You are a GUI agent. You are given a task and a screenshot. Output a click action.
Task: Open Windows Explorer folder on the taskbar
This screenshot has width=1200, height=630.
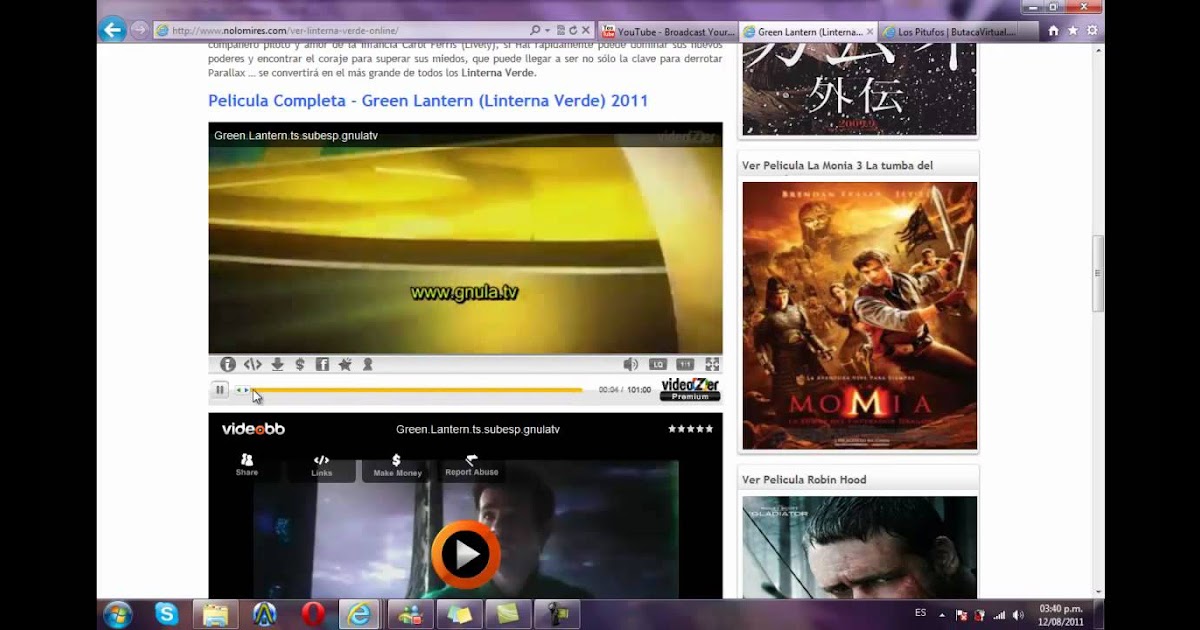pyautogui.click(x=215, y=614)
